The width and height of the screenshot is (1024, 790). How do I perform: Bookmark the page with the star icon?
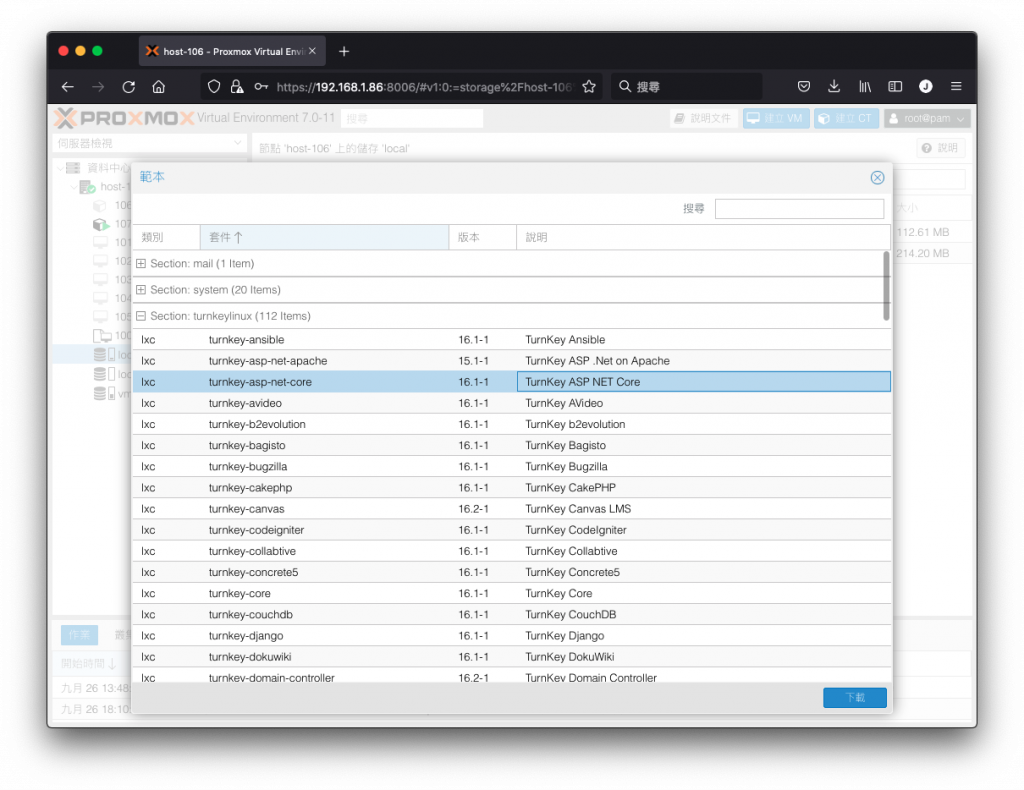click(589, 87)
